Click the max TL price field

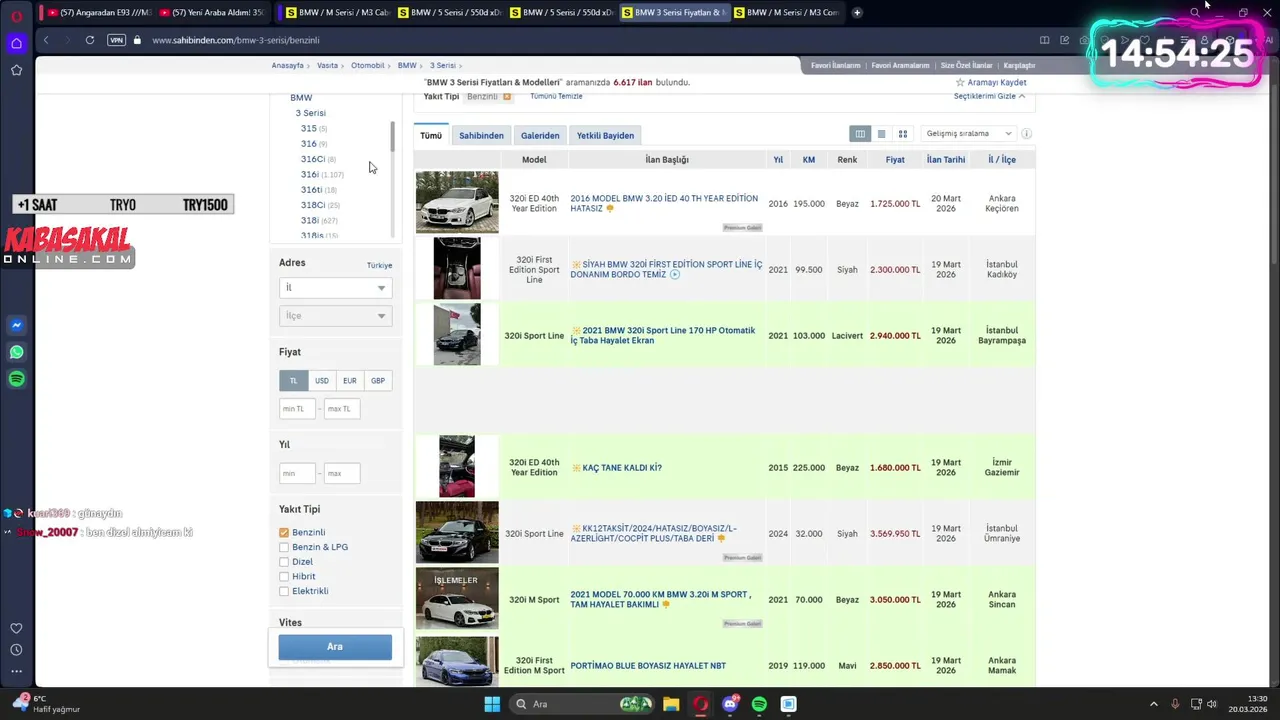[342, 409]
